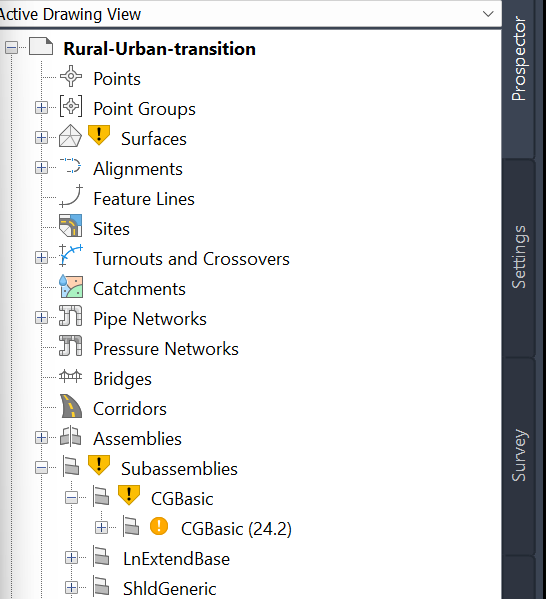This screenshot has width=546, height=599.
Task: Collapse the Subassemblies node
Action: point(41,468)
